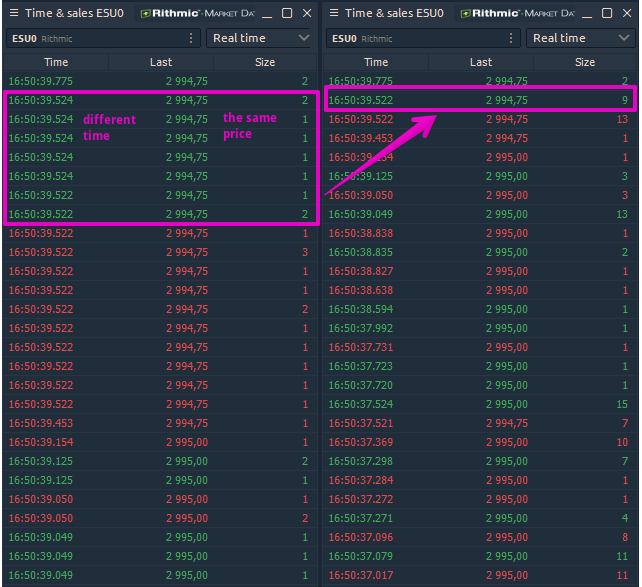Viewport: 642px width, 587px height.
Task: Click Rithmic market data logo in right panel
Action: (518, 14)
